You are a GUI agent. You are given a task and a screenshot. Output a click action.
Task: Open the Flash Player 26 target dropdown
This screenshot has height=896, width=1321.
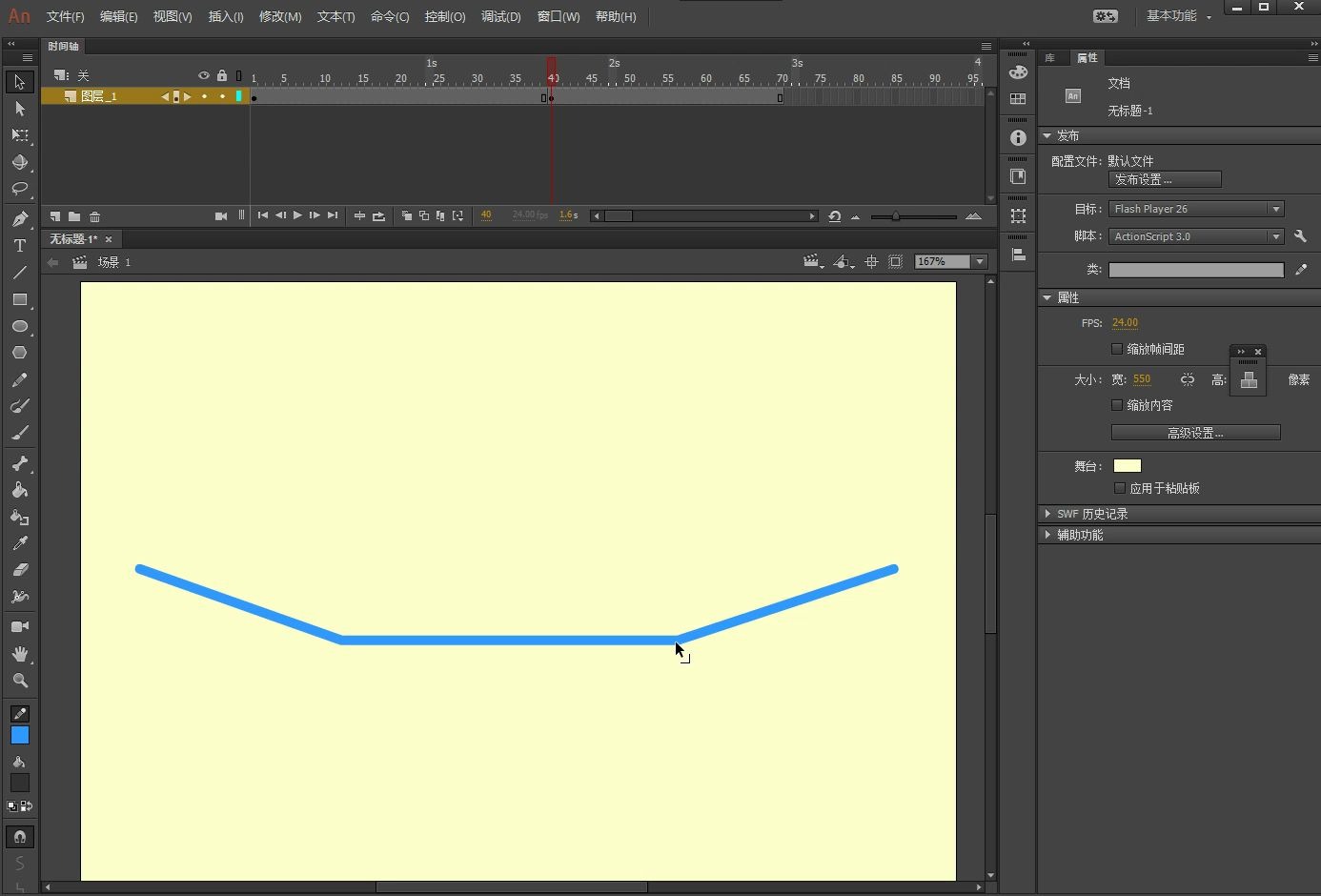click(x=1277, y=208)
